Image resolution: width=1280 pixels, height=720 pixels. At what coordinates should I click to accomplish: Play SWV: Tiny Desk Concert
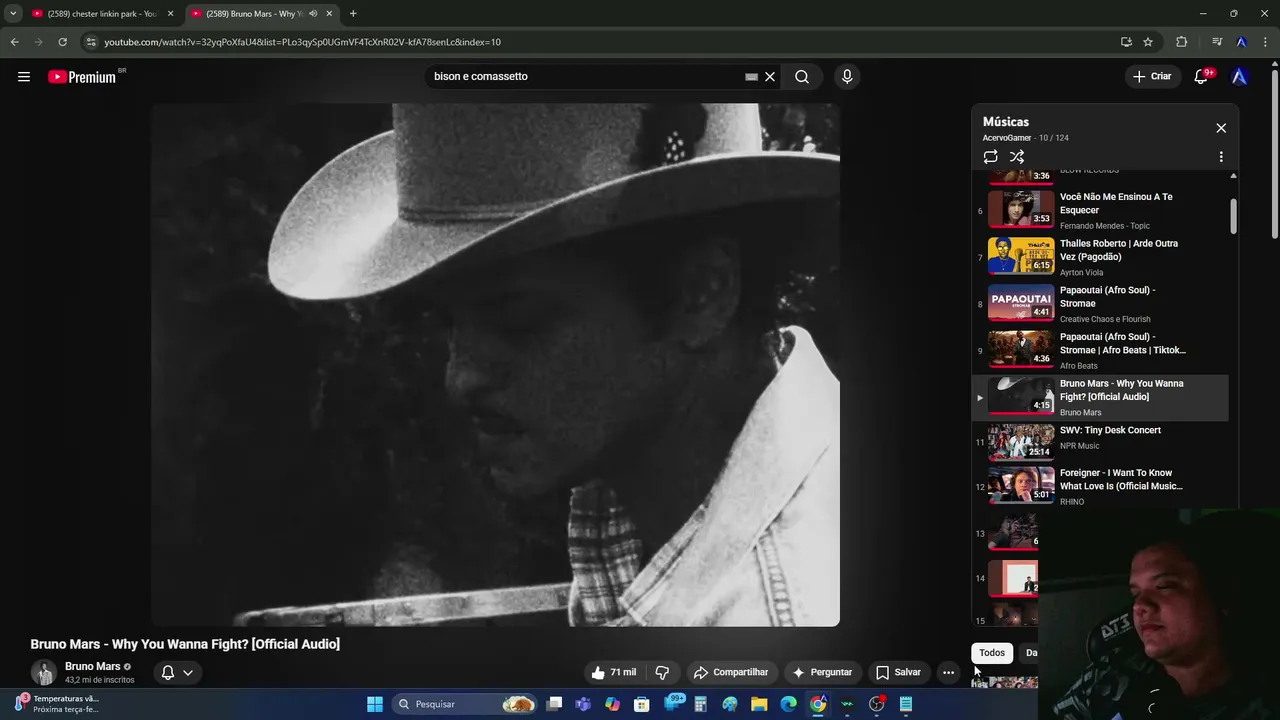point(1100,442)
